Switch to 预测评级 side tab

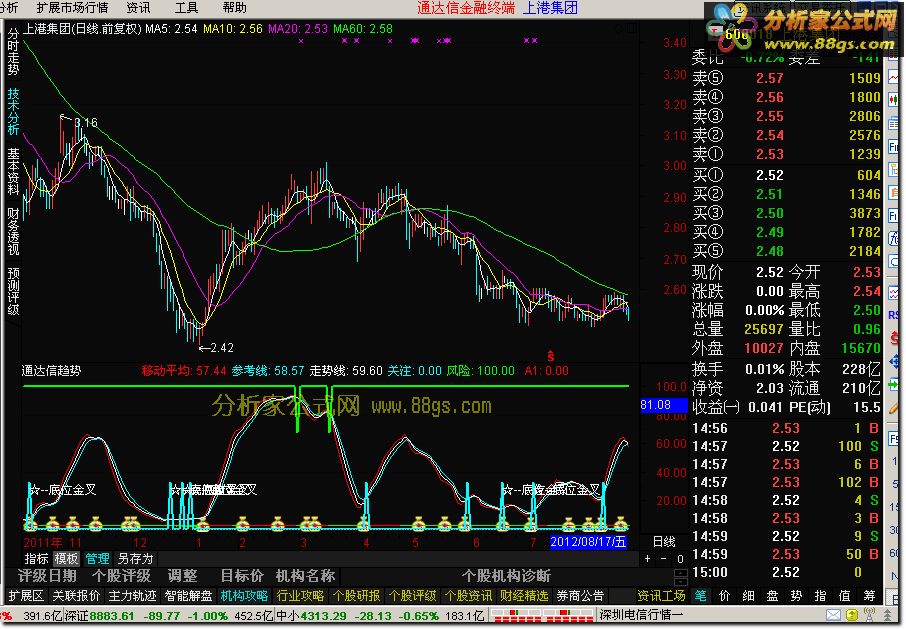click(13, 291)
